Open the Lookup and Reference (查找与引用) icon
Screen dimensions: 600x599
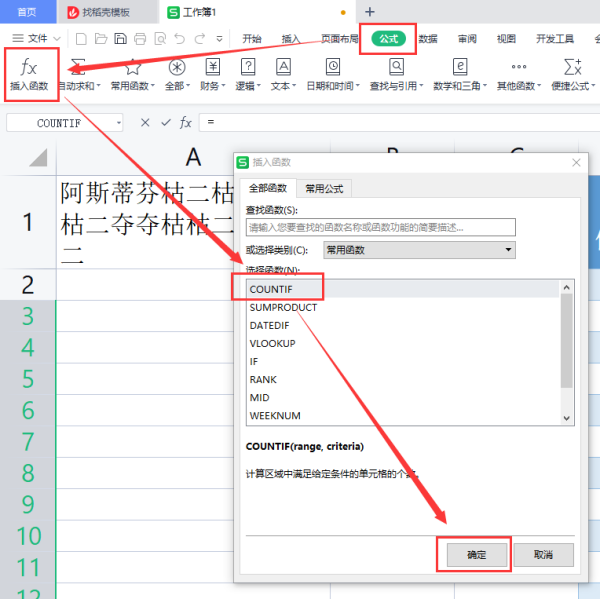pyautogui.click(x=396, y=67)
